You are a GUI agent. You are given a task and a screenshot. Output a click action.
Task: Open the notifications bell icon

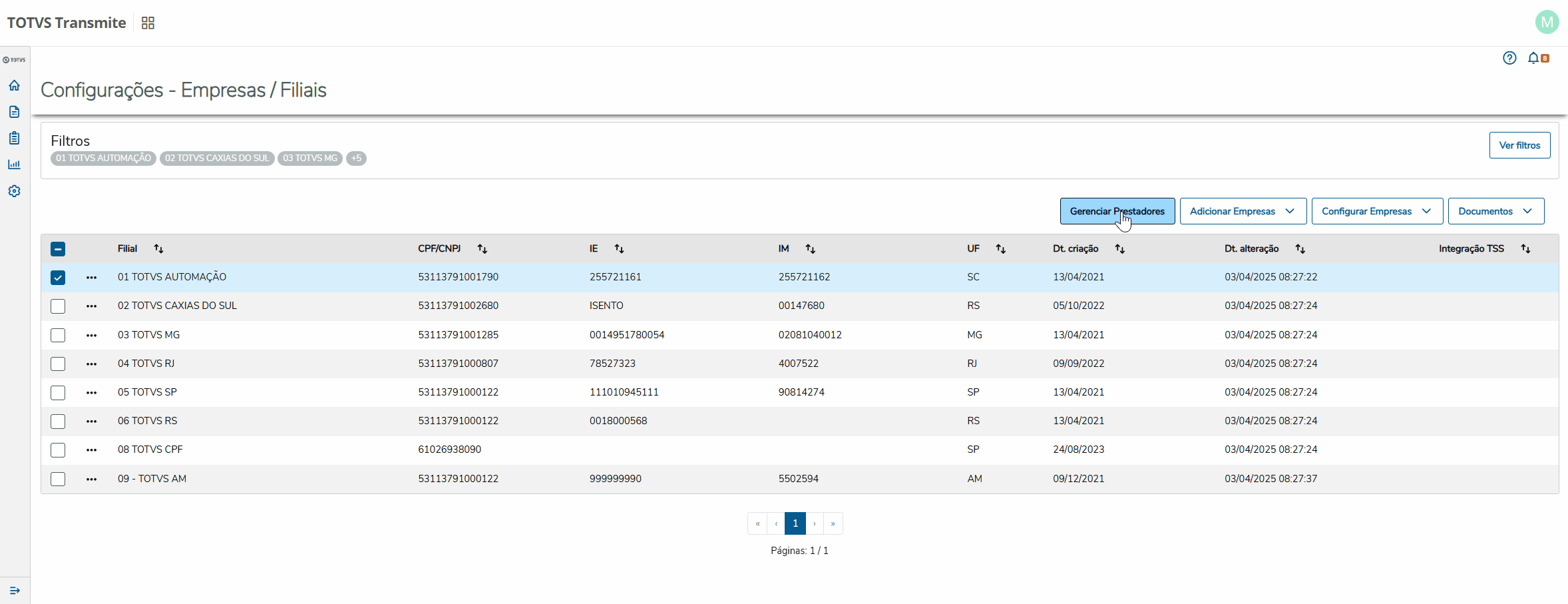pyautogui.click(x=1533, y=58)
